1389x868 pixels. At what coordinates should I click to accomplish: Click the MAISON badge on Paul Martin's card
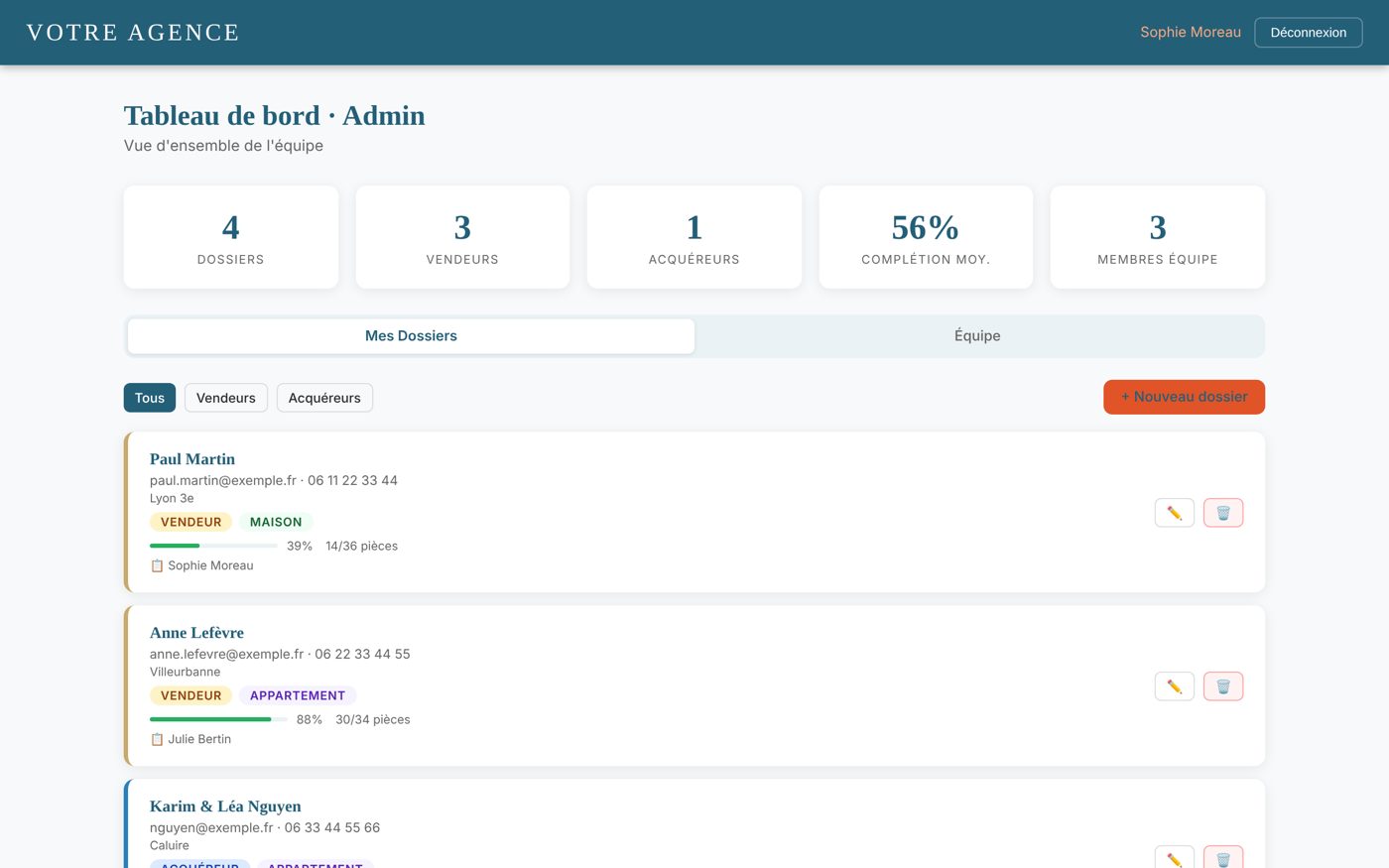click(x=276, y=522)
